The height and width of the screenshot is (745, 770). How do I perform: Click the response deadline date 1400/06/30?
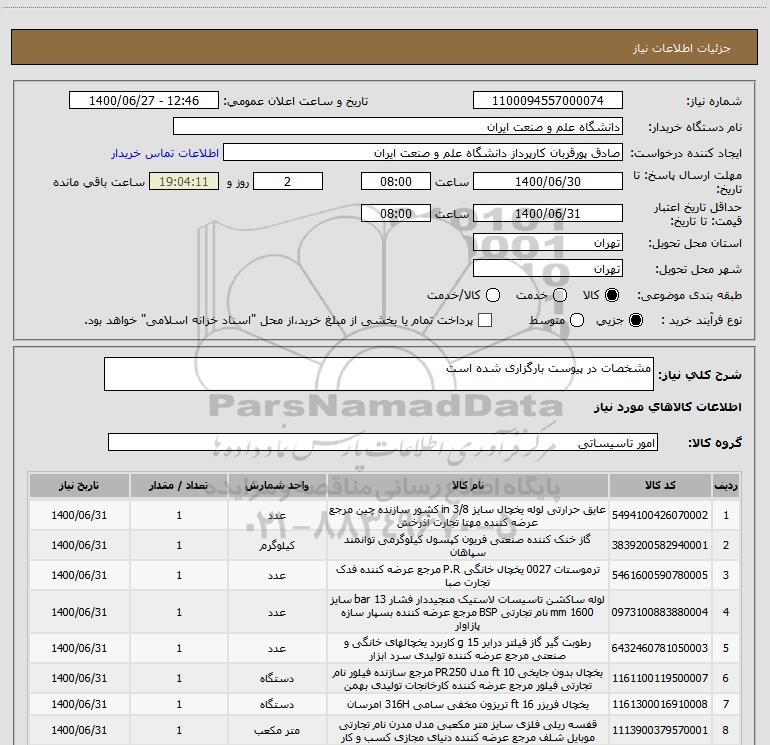coord(548,181)
